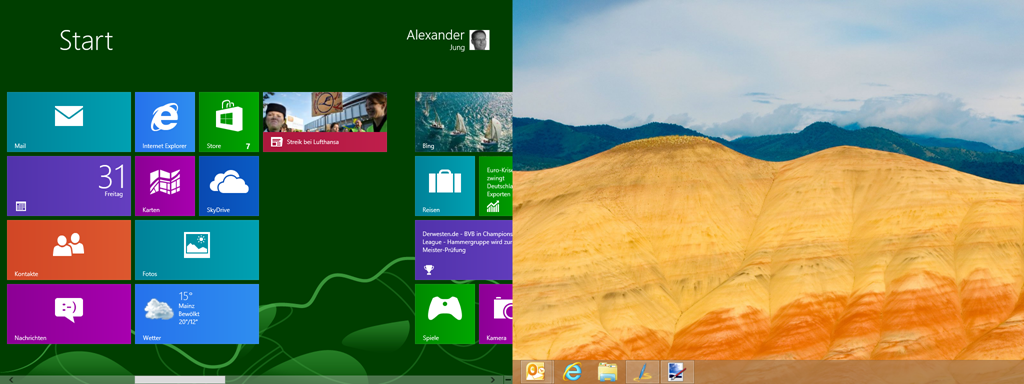Screen dimensions: 1024x384
Task: Click the Alexander Jung account picture
Action: click(479, 40)
